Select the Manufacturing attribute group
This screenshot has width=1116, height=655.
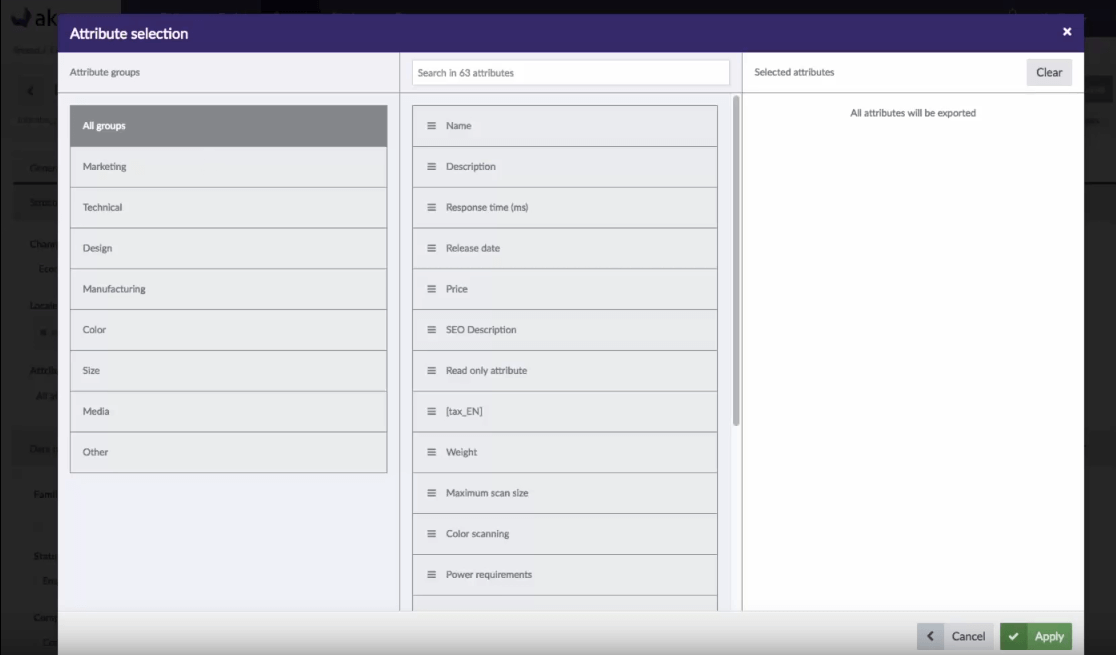pos(228,289)
